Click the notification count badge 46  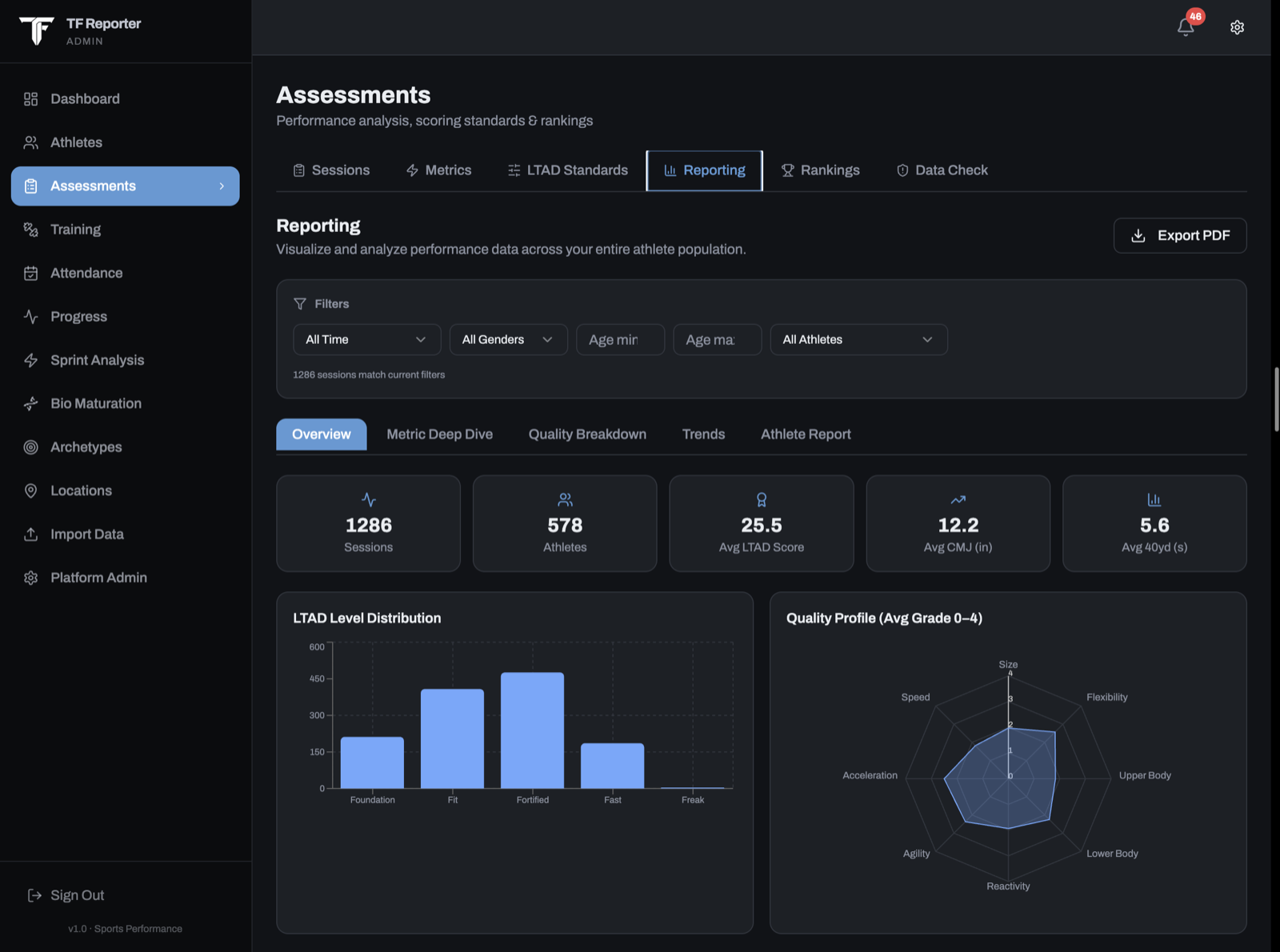[1195, 16]
